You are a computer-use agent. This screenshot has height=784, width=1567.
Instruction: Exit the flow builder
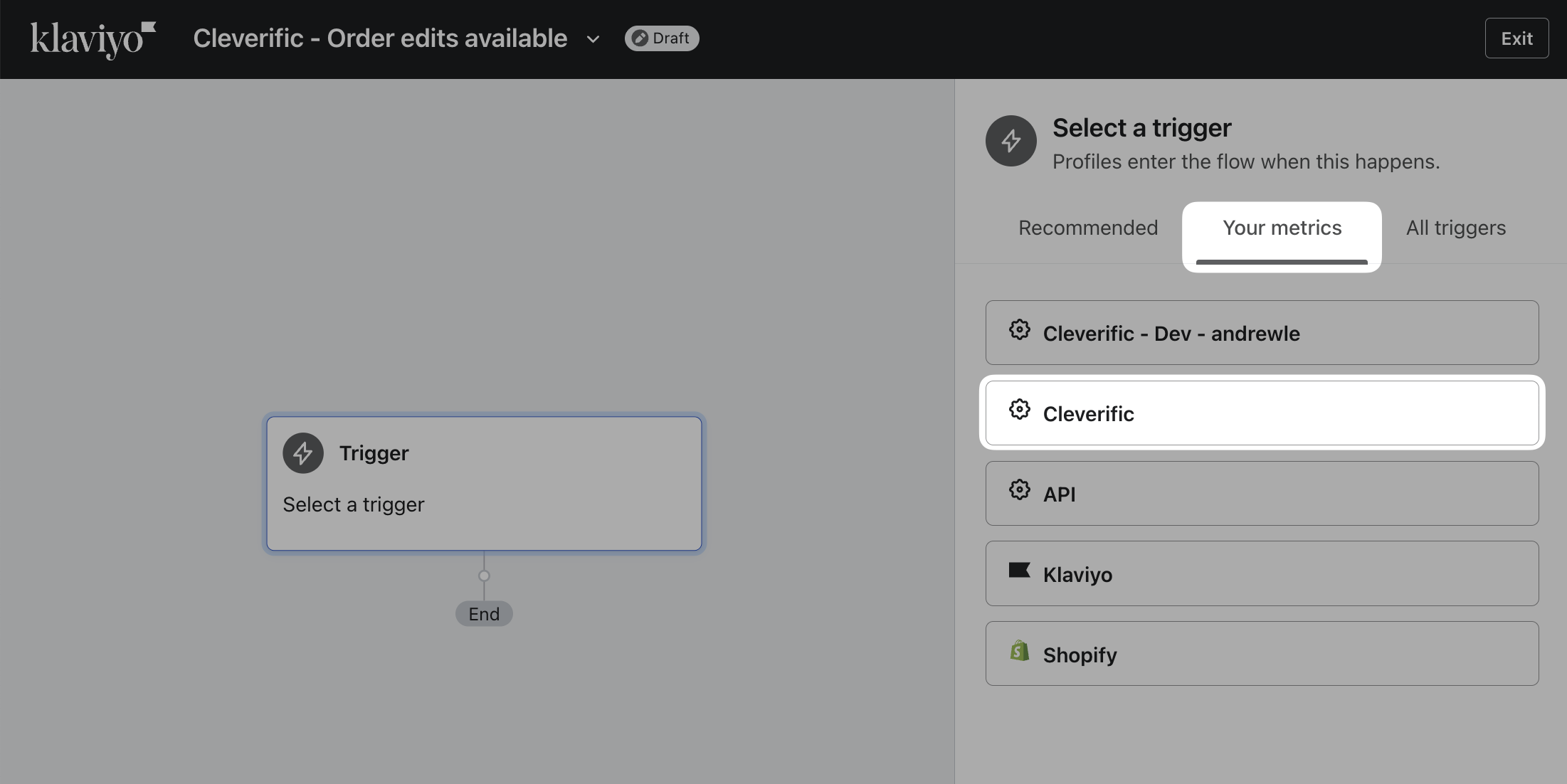point(1516,38)
